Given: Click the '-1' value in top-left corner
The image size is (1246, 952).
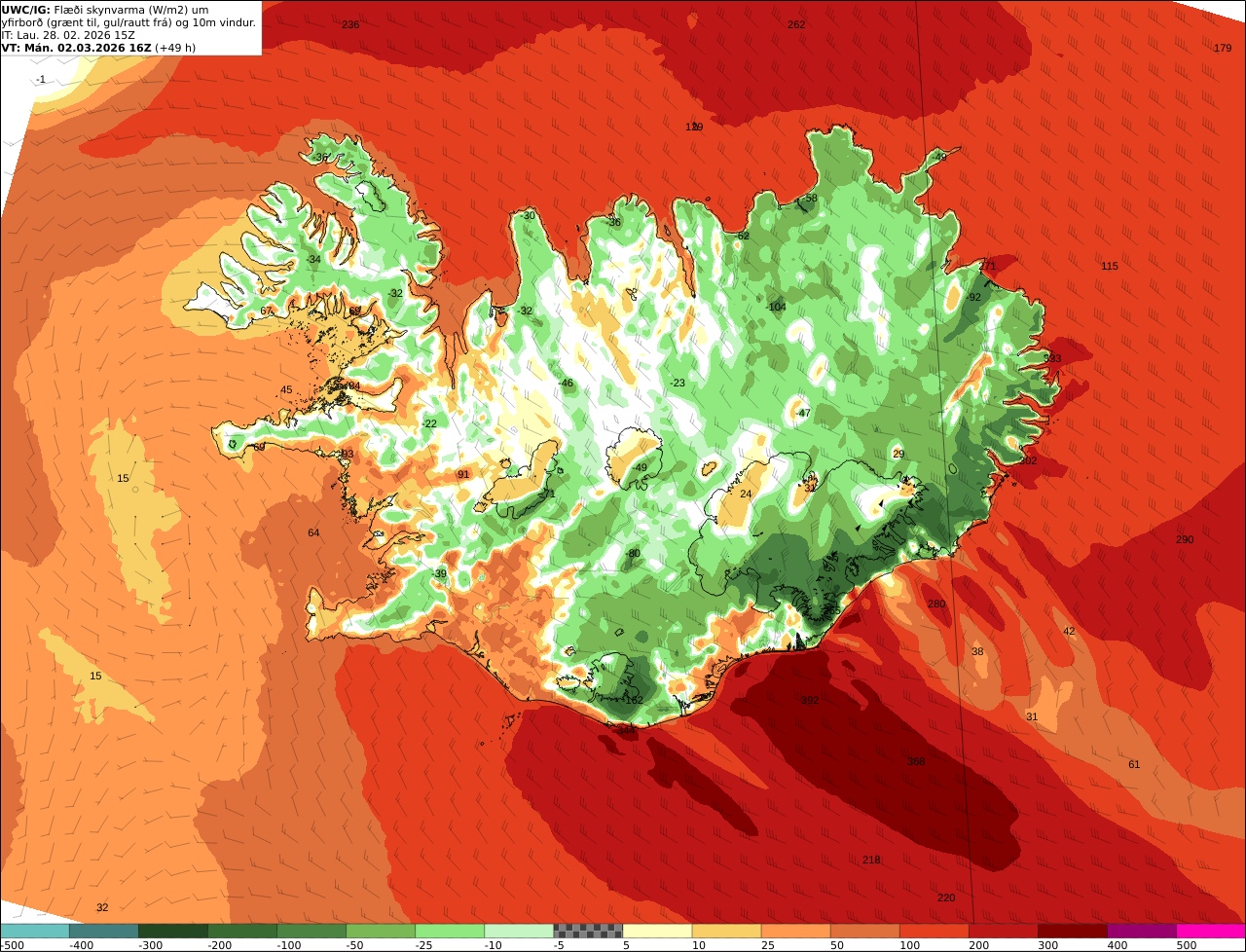Looking at the screenshot, I should point(40,79).
